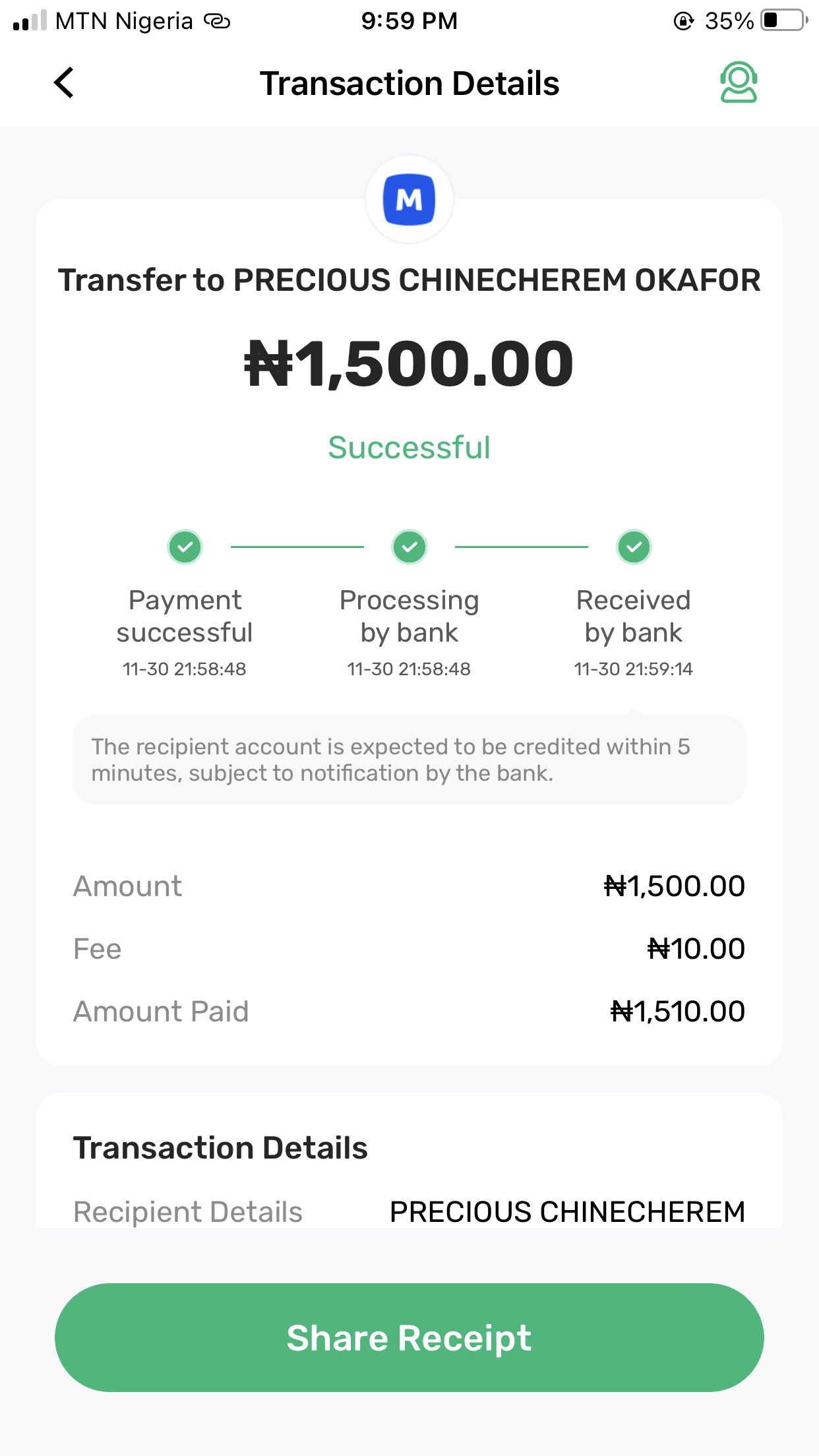819x1456 pixels.
Task: Tap the progress line between first two steps
Action: [x=297, y=547]
